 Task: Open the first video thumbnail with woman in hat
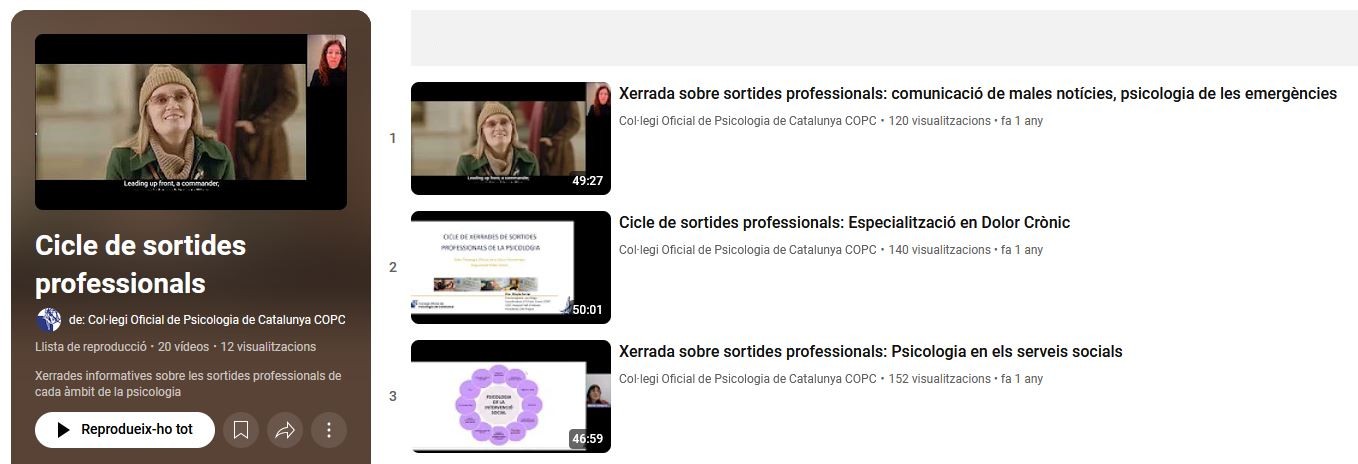511,138
